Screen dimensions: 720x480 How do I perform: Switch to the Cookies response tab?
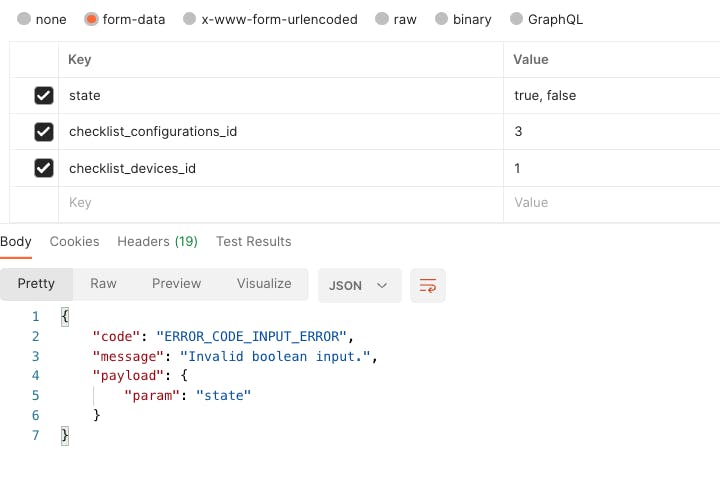click(x=74, y=241)
